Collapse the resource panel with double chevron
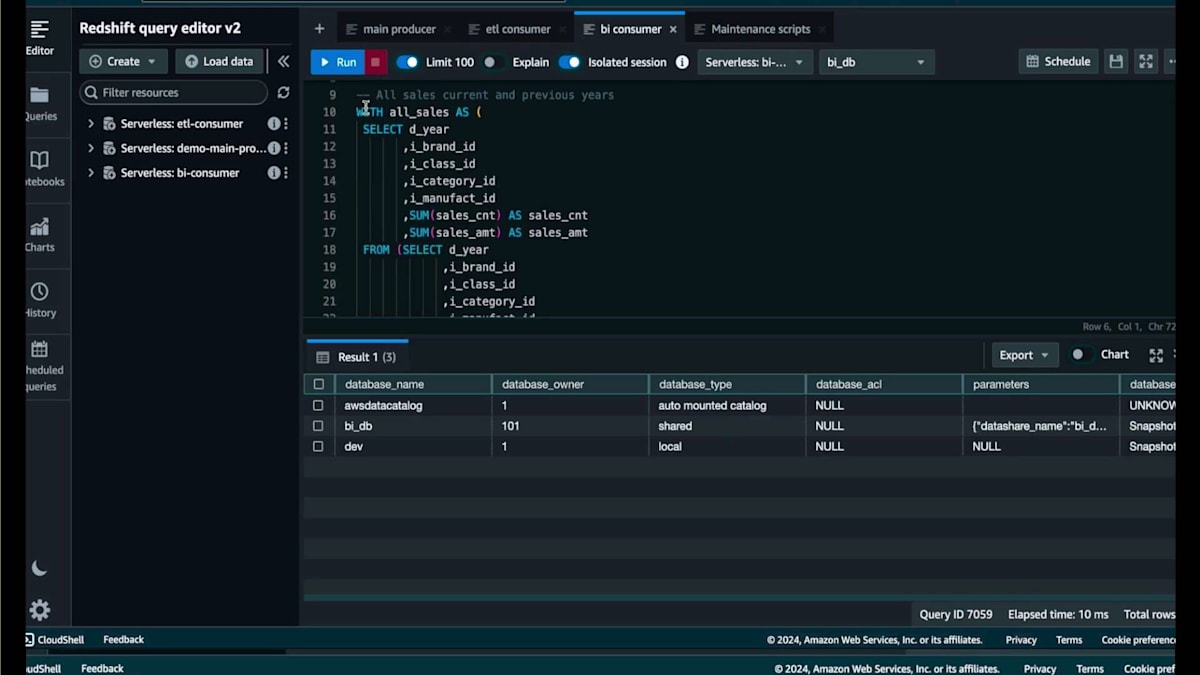This screenshot has width=1200, height=675. point(283,61)
